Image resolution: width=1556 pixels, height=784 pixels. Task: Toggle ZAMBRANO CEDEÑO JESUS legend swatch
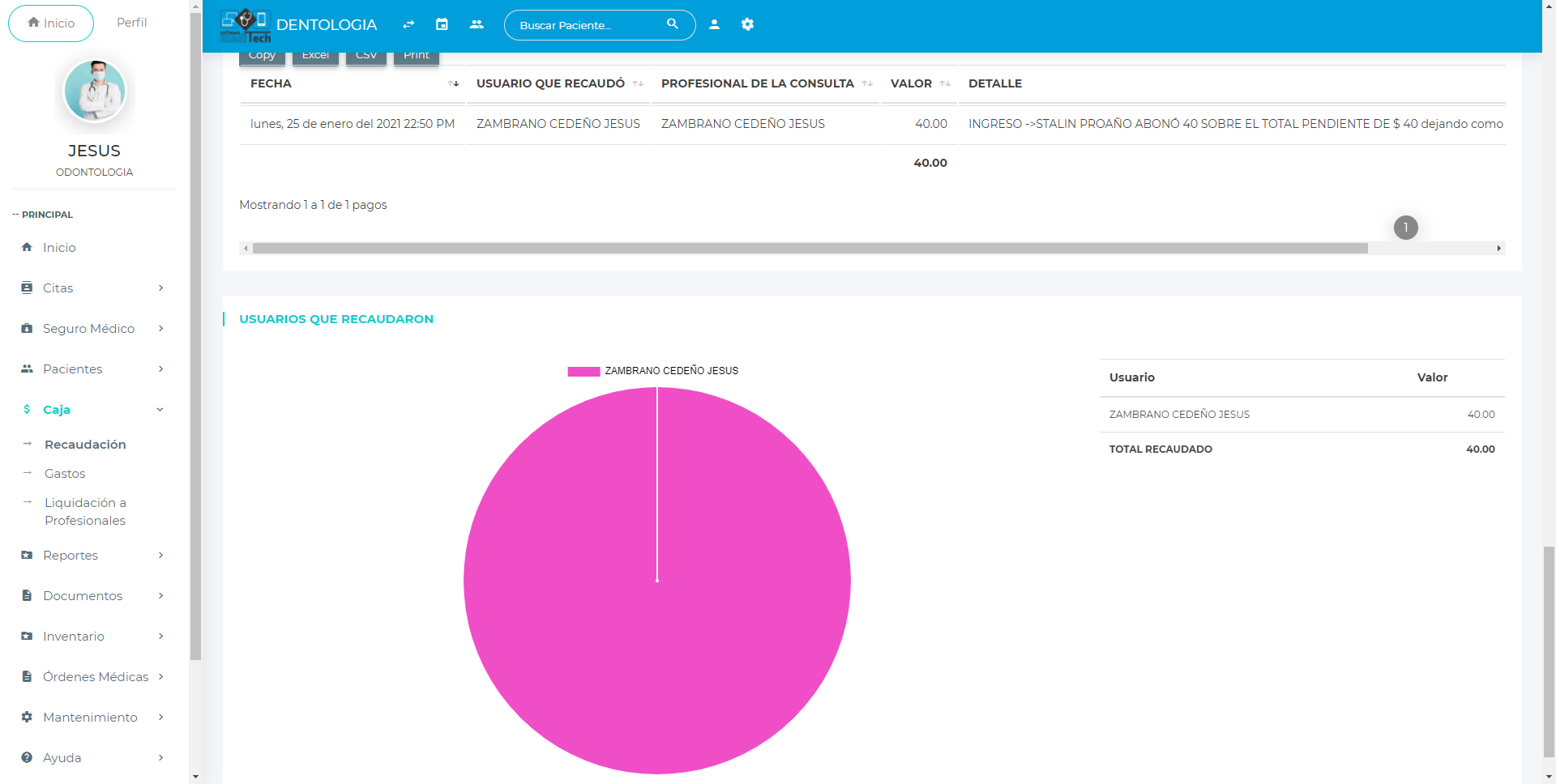583,371
